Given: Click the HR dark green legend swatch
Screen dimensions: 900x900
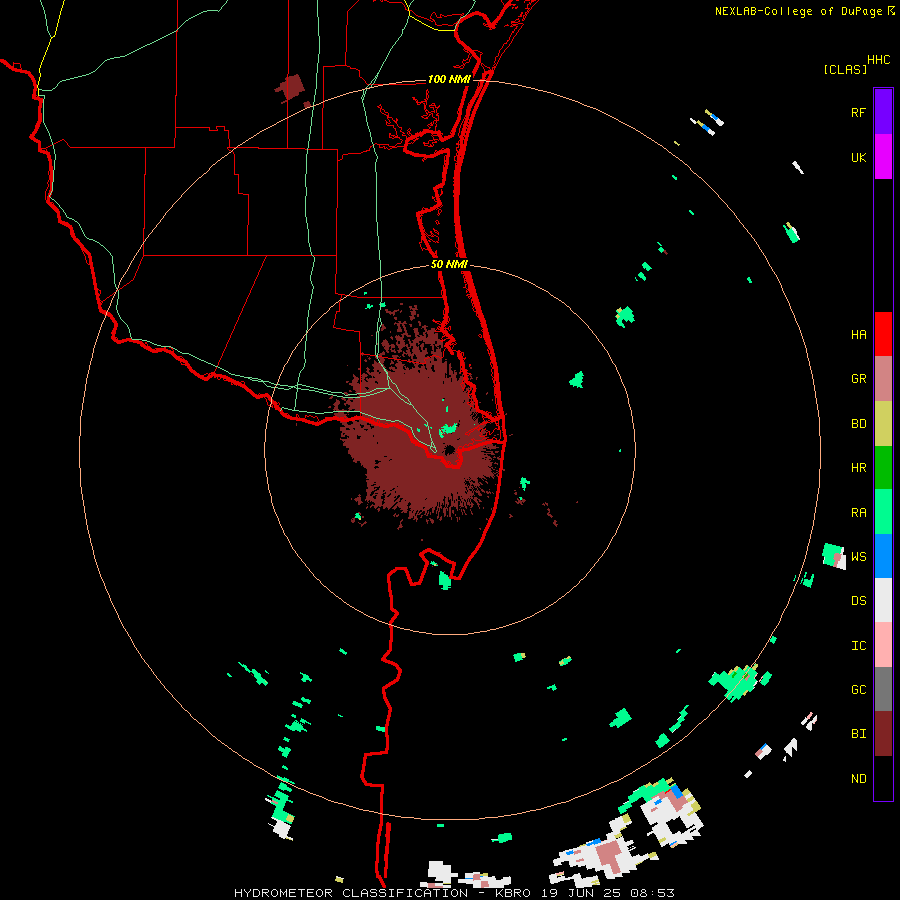Looking at the screenshot, I should 883,467.
